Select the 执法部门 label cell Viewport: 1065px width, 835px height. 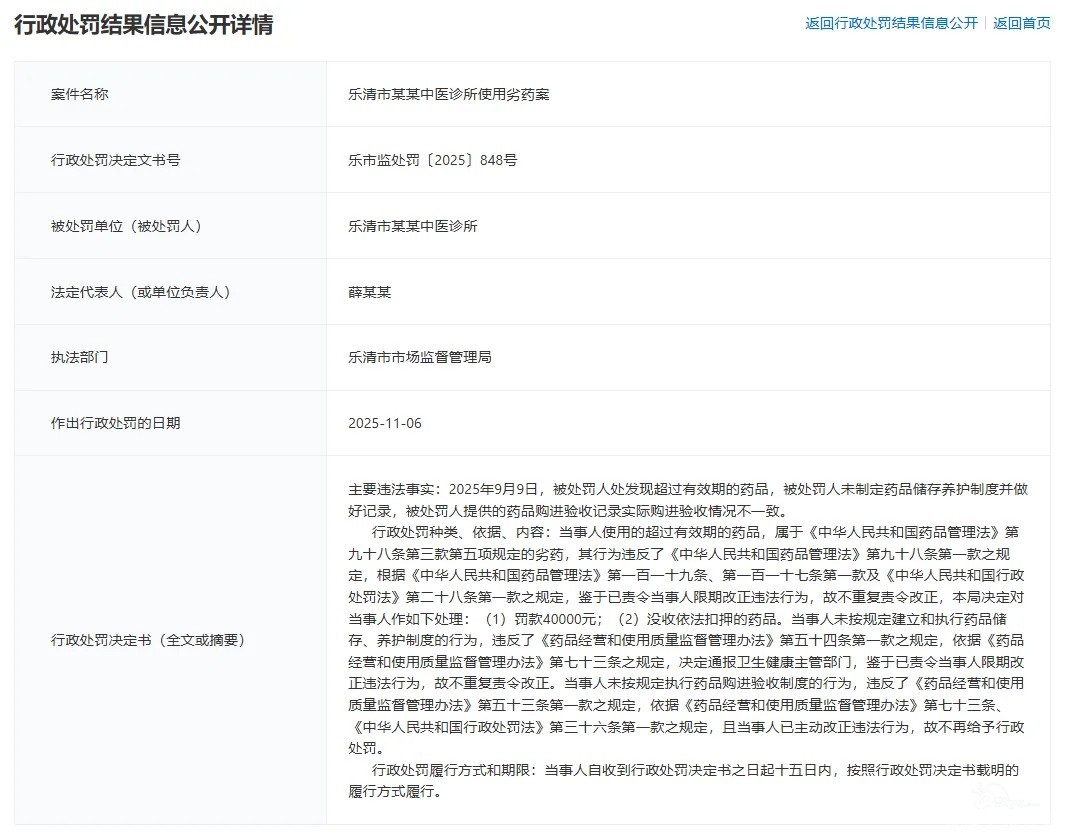(80, 357)
